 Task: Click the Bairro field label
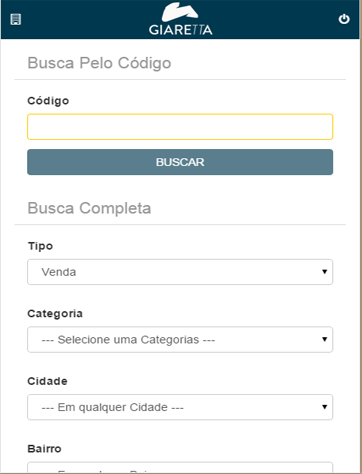click(44, 449)
